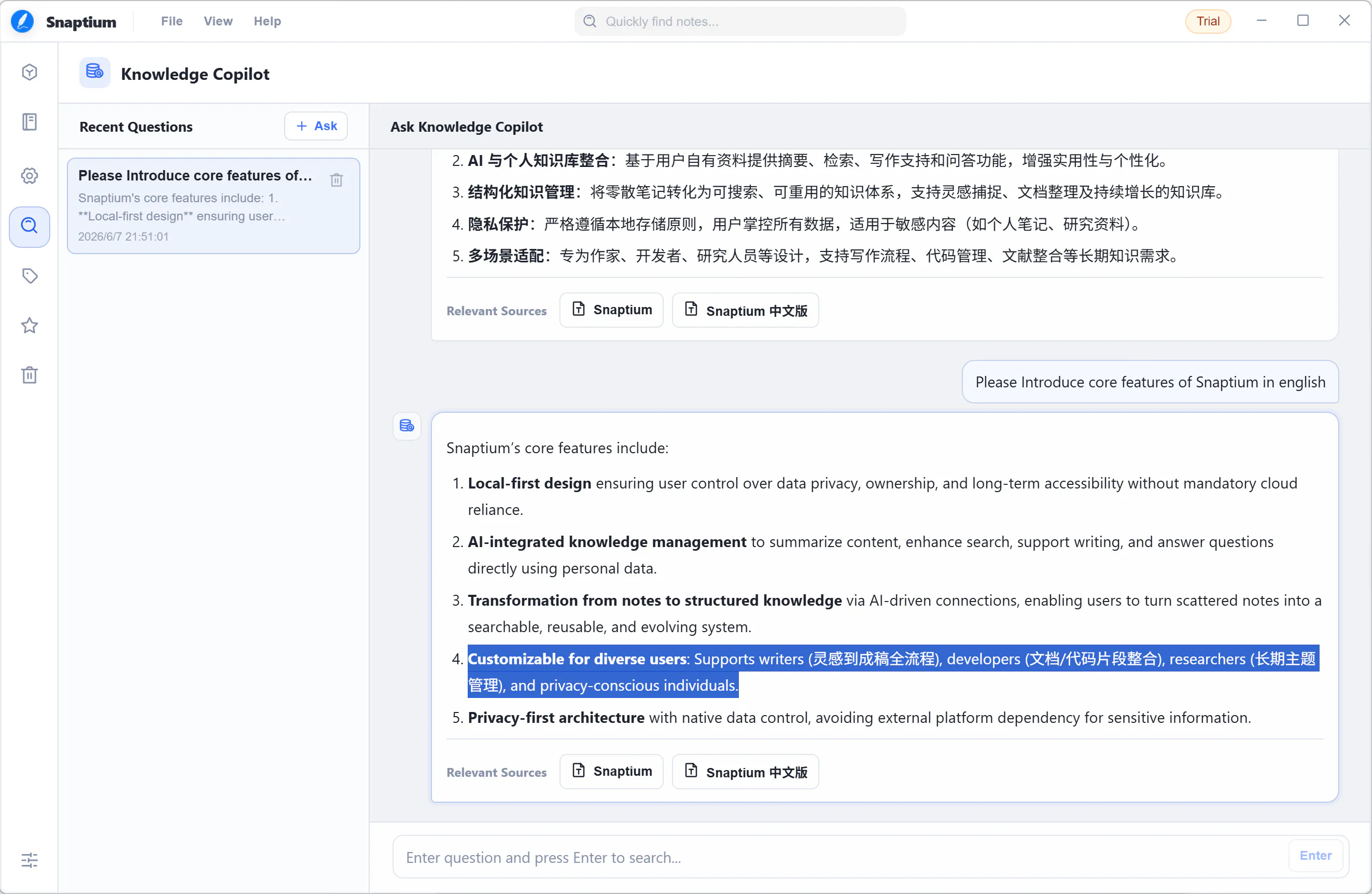Open the star favorites sidebar icon
This screenshot has width=1372, height=894.
(30, 326)
